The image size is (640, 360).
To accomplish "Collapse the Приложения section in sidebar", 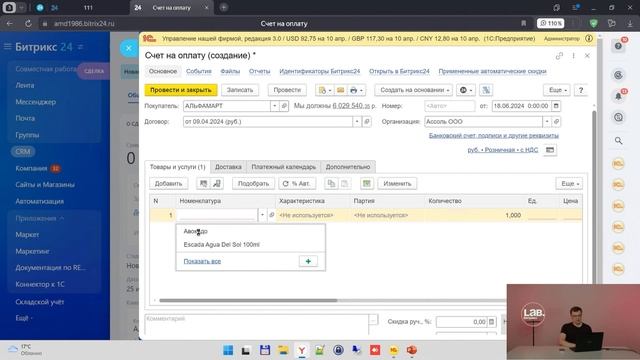I will tap(40, 218).
